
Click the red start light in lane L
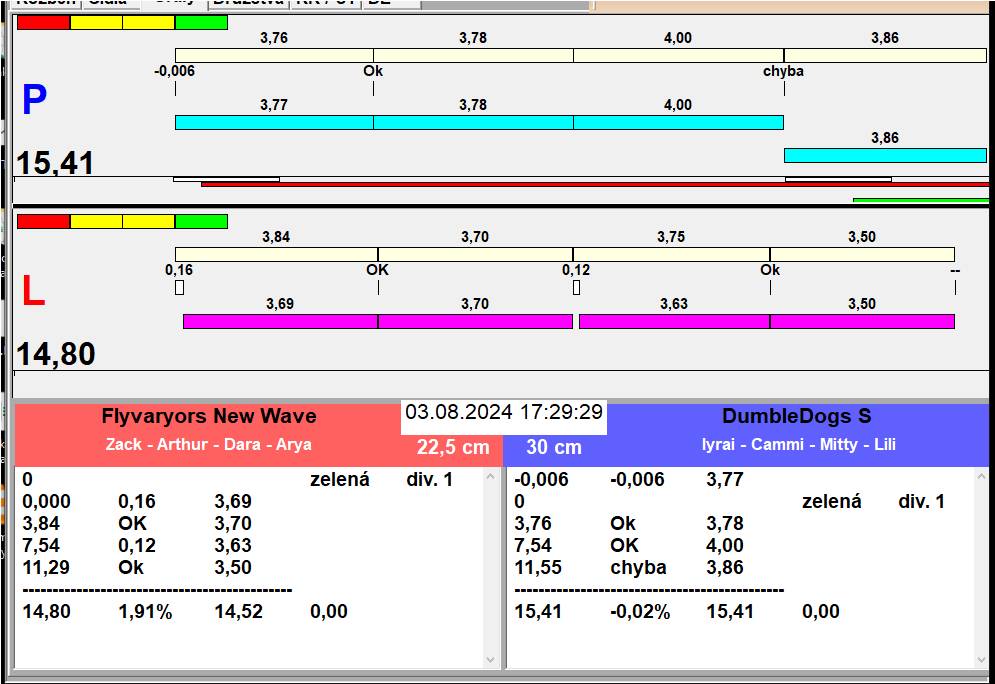[x=43, y=221]
